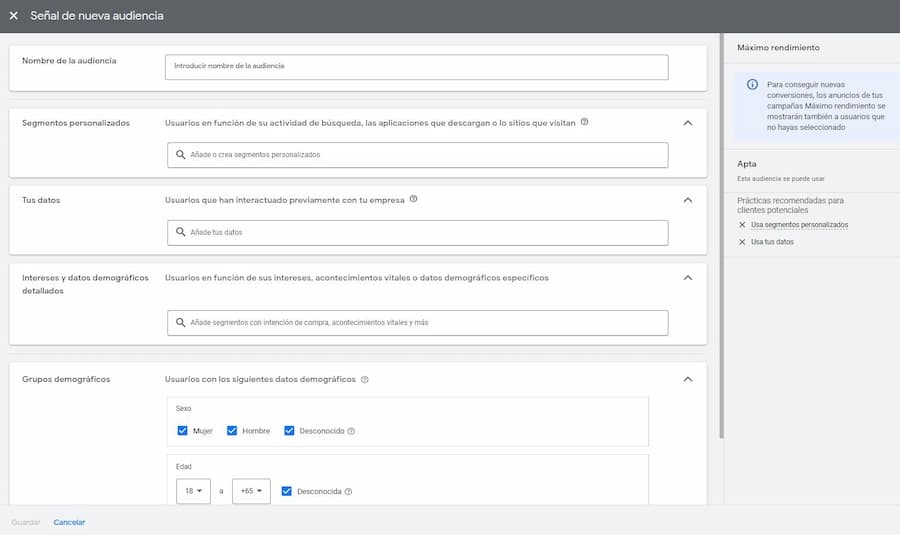Click help icon next to Desconocida age
The height and width of the screenshot is (535, 900).
(348, 492)
